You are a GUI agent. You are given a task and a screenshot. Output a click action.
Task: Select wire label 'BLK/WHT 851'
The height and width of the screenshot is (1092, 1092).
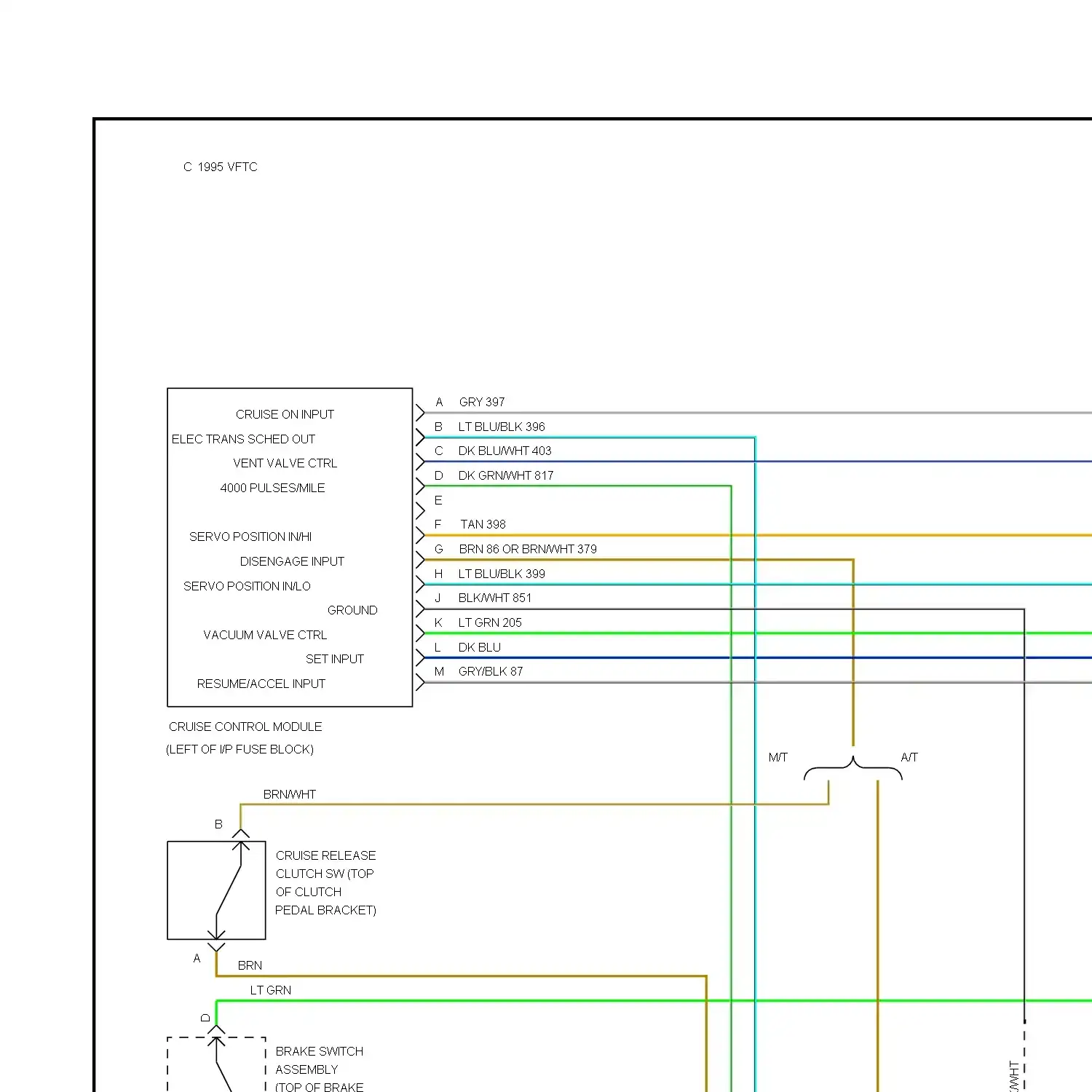click(495, 598)
